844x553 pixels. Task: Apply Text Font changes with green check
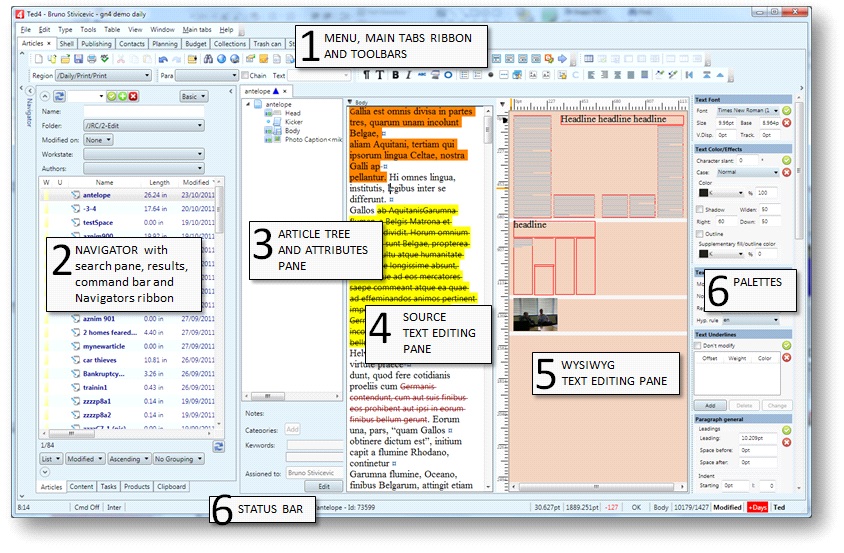(x=786, y=110)
